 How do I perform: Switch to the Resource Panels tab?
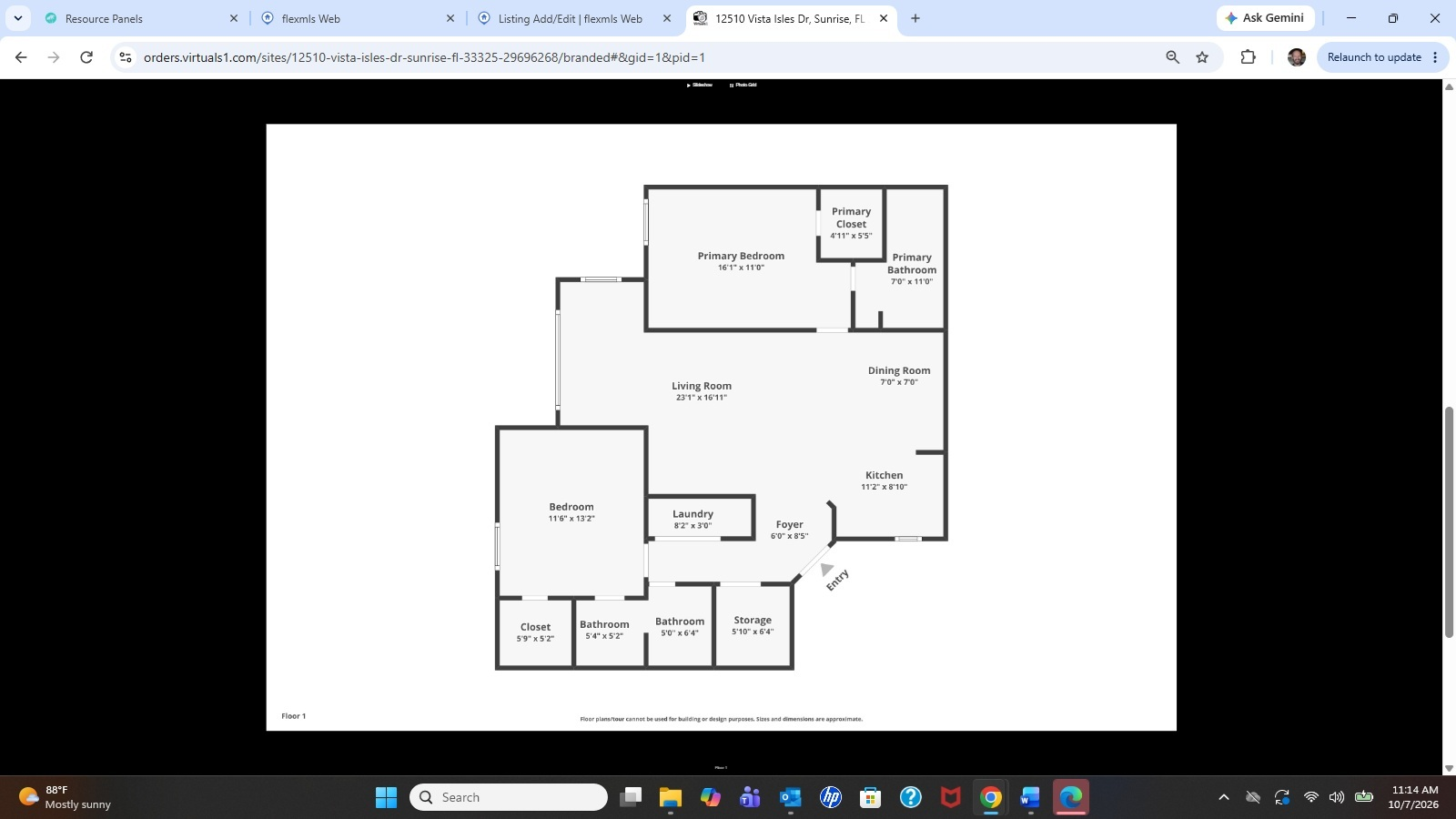[141, 18]
